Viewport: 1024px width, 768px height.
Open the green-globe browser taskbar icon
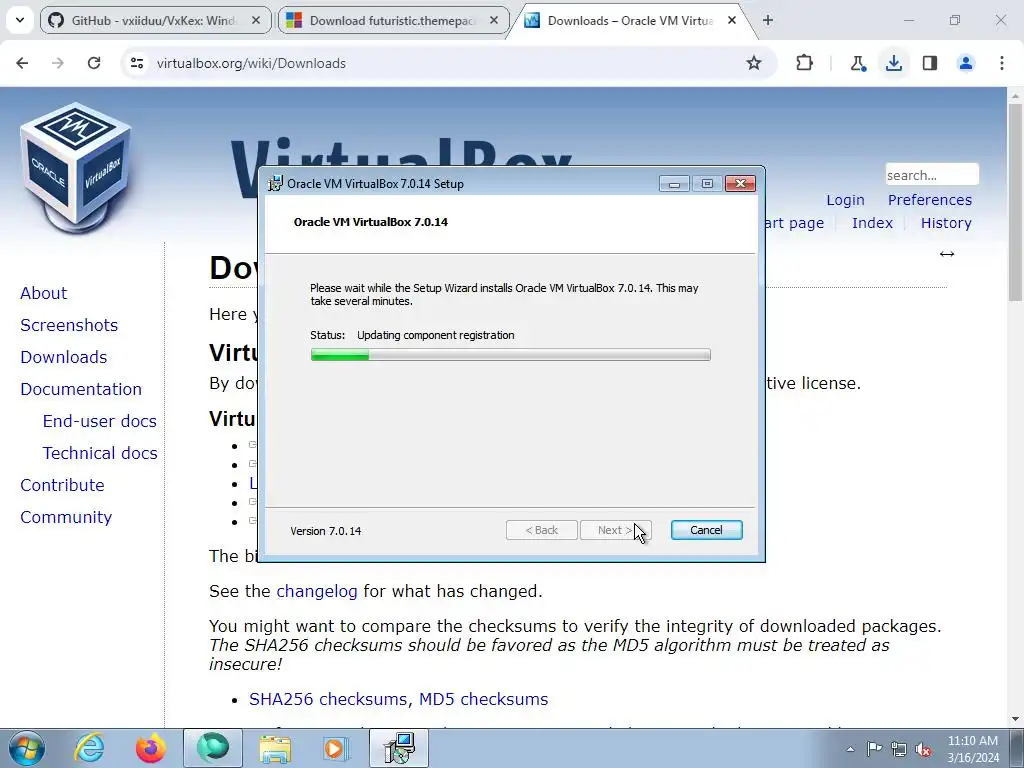click(213, 748)
